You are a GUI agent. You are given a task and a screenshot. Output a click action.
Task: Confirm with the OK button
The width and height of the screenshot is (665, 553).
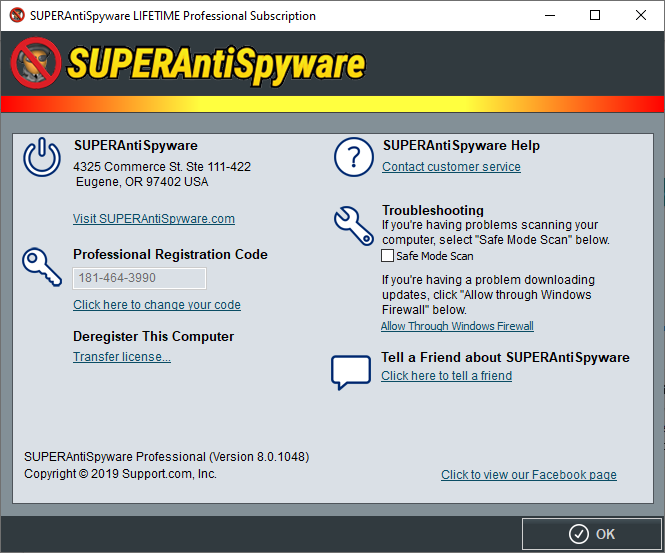[592, 534]
